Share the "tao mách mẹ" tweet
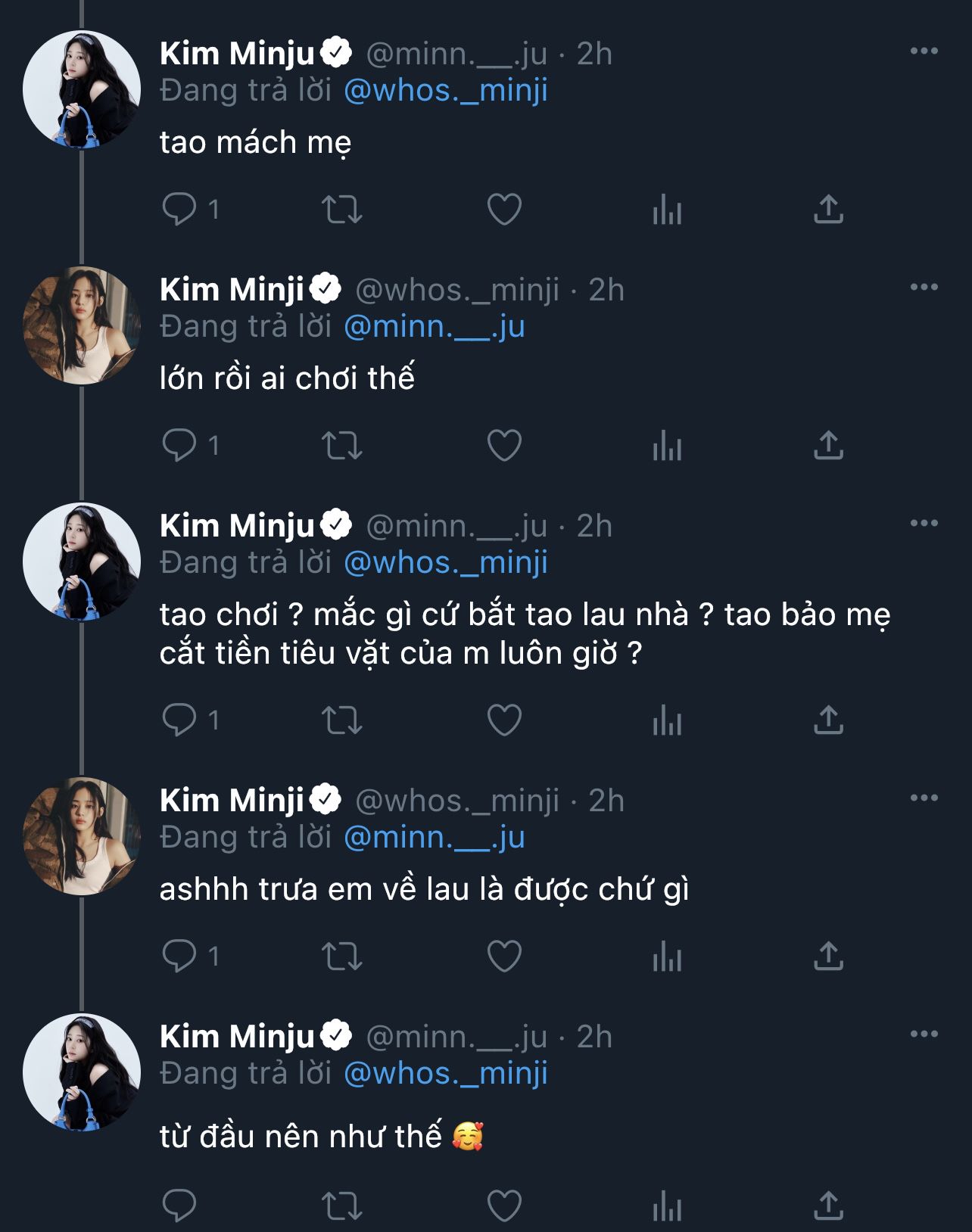Image resolution: width=972 pixels, height=1232 pixels. 828,210
